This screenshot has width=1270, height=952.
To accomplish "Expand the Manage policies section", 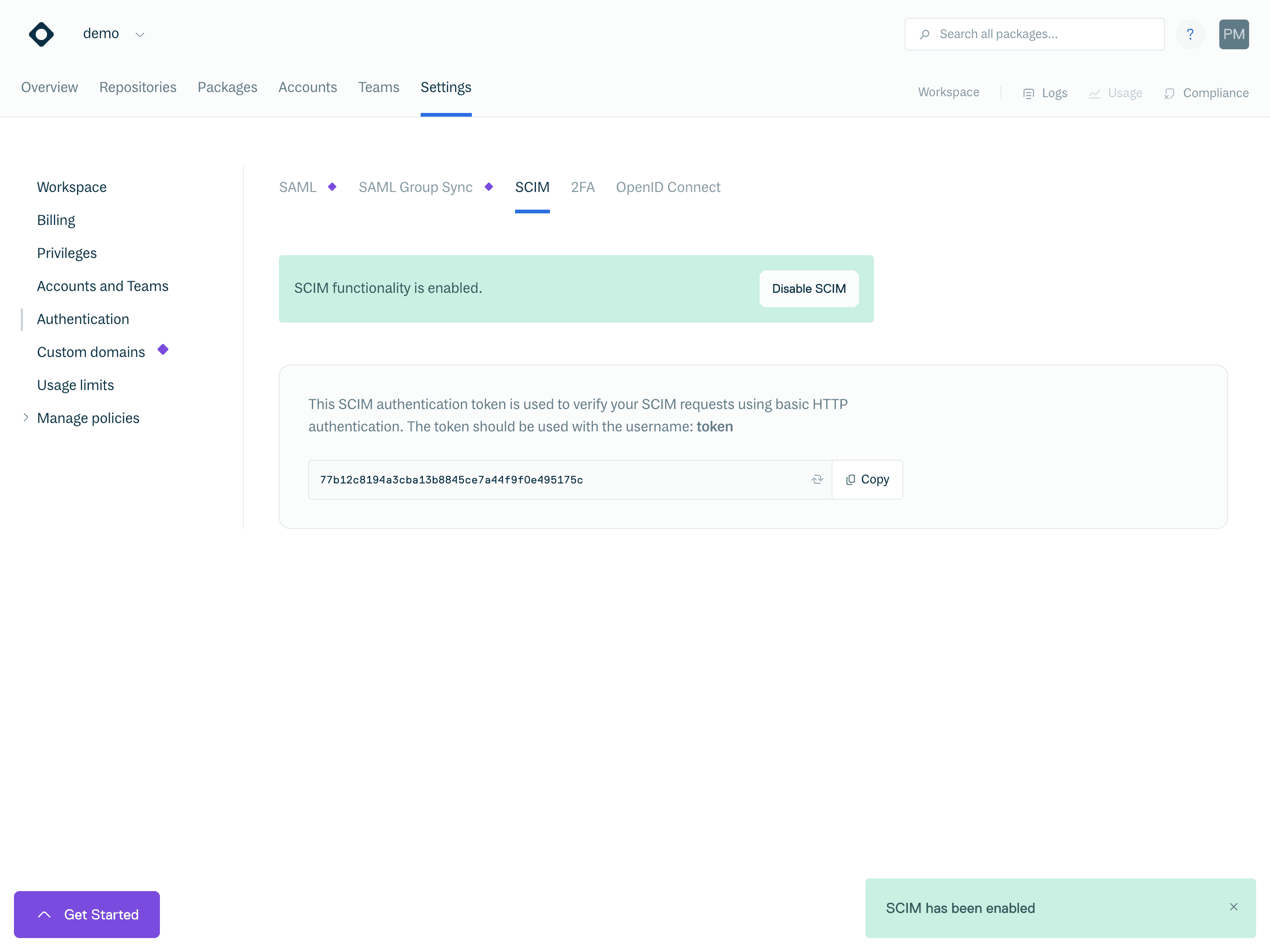I will [26, 418].
